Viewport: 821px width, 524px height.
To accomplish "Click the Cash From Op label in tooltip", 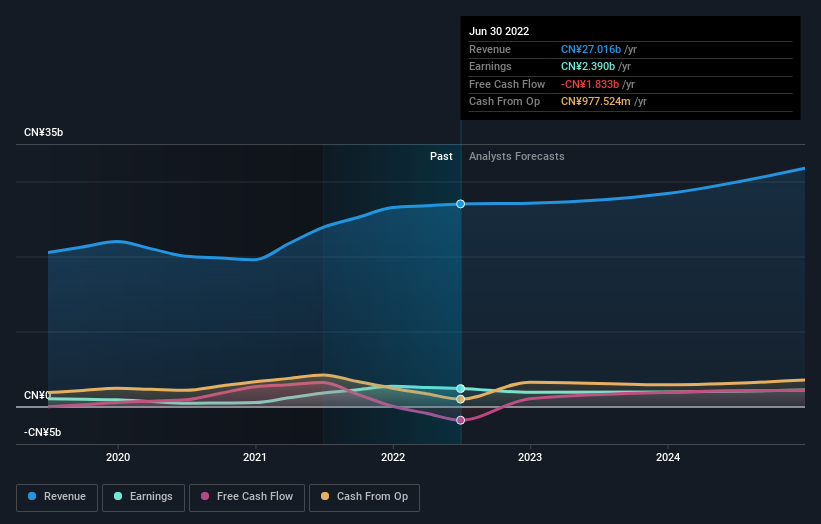I will click(504, 102).
